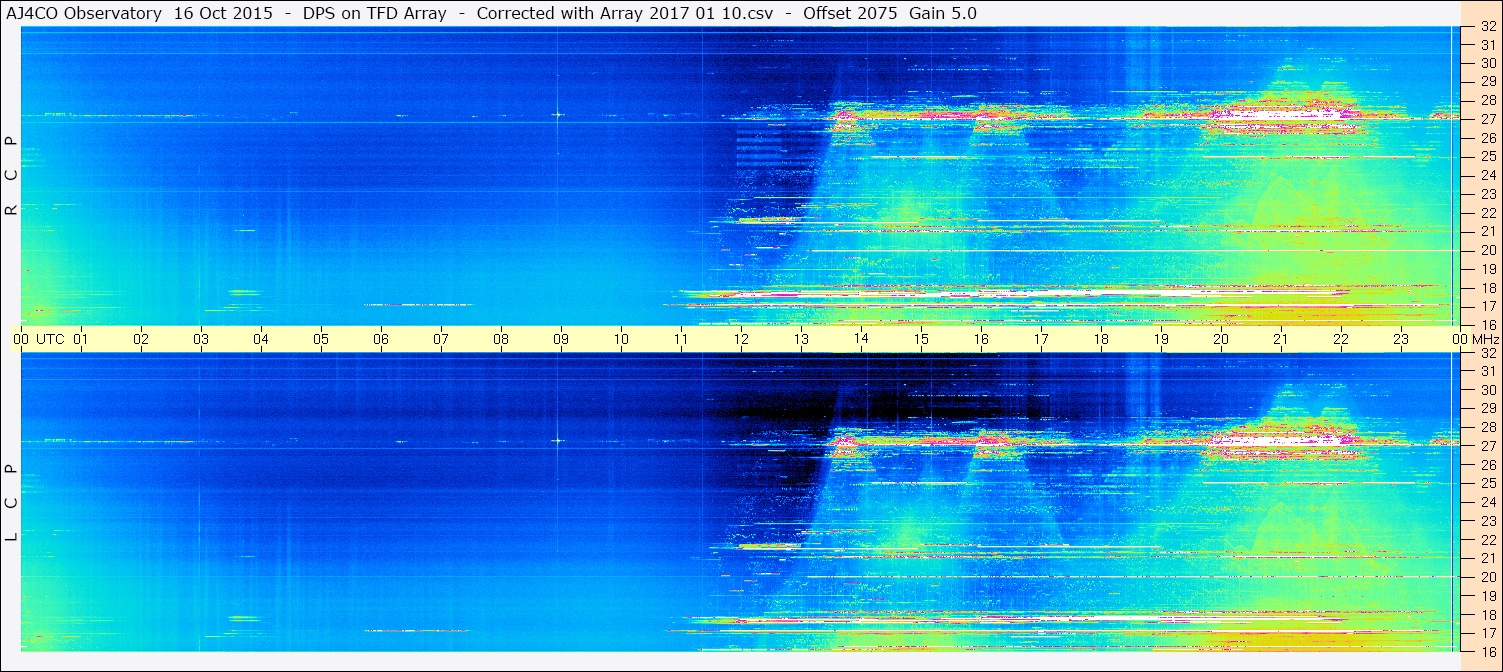Click the 32 MHz tick in LCP panel
The height and width of the screenshot is (672, 1503).
(1488, 353)
